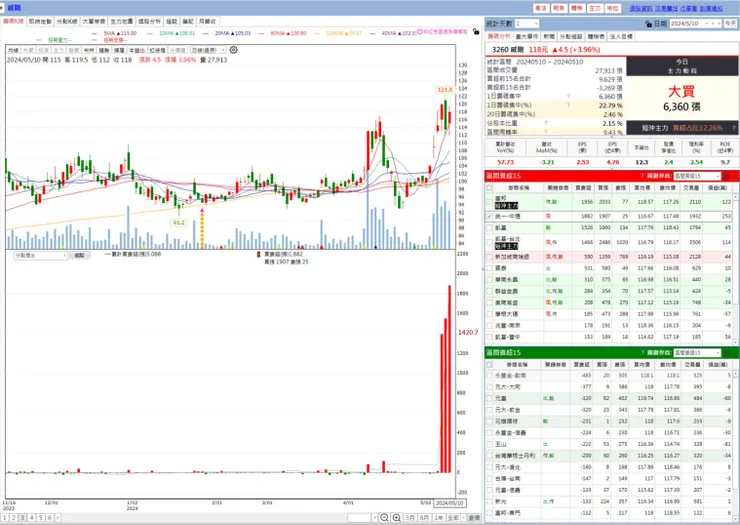Screen dimensions: 740x525
Task: Click the 2024/05/10 date marker on chart axis
Action: click(450, 503)
